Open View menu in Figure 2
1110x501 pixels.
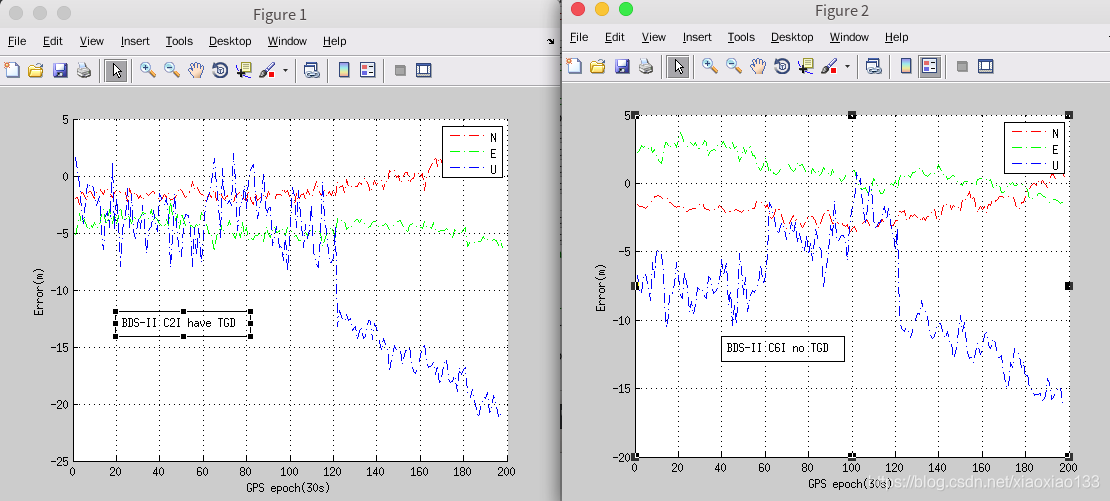[654, 37]
